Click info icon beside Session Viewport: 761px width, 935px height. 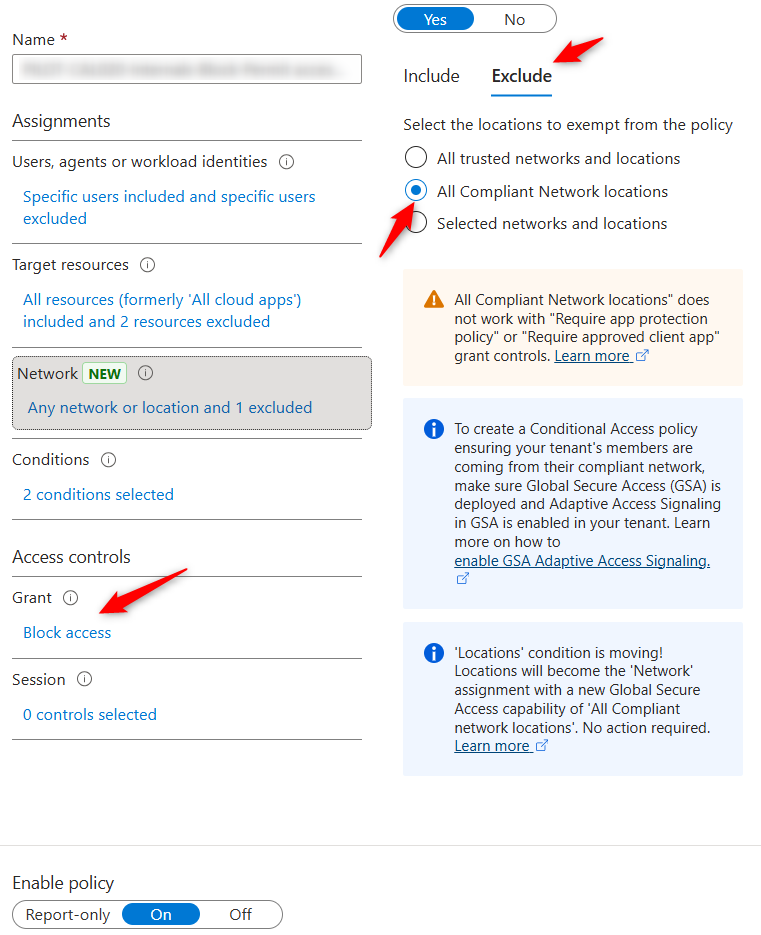pos(84,680)
